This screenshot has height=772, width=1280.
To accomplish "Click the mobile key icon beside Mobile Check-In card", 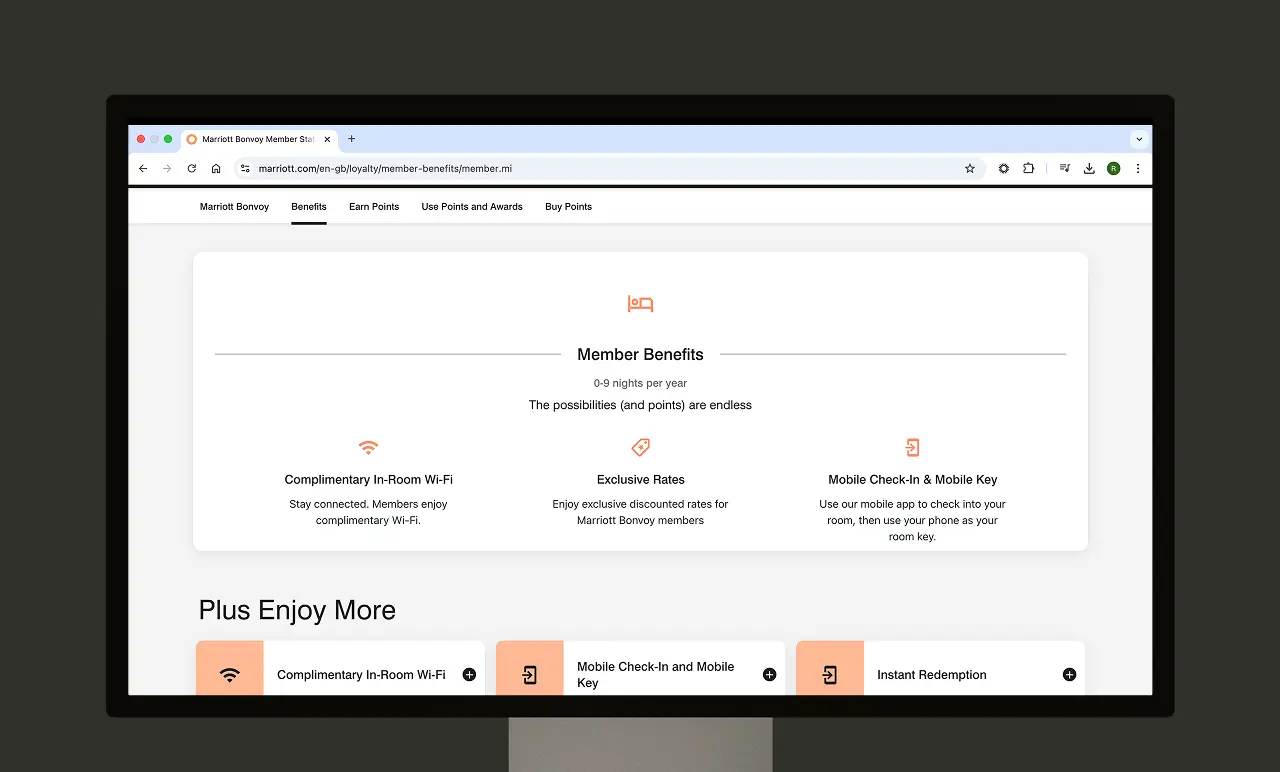I will pyautogui.click(x=529, y=674).
